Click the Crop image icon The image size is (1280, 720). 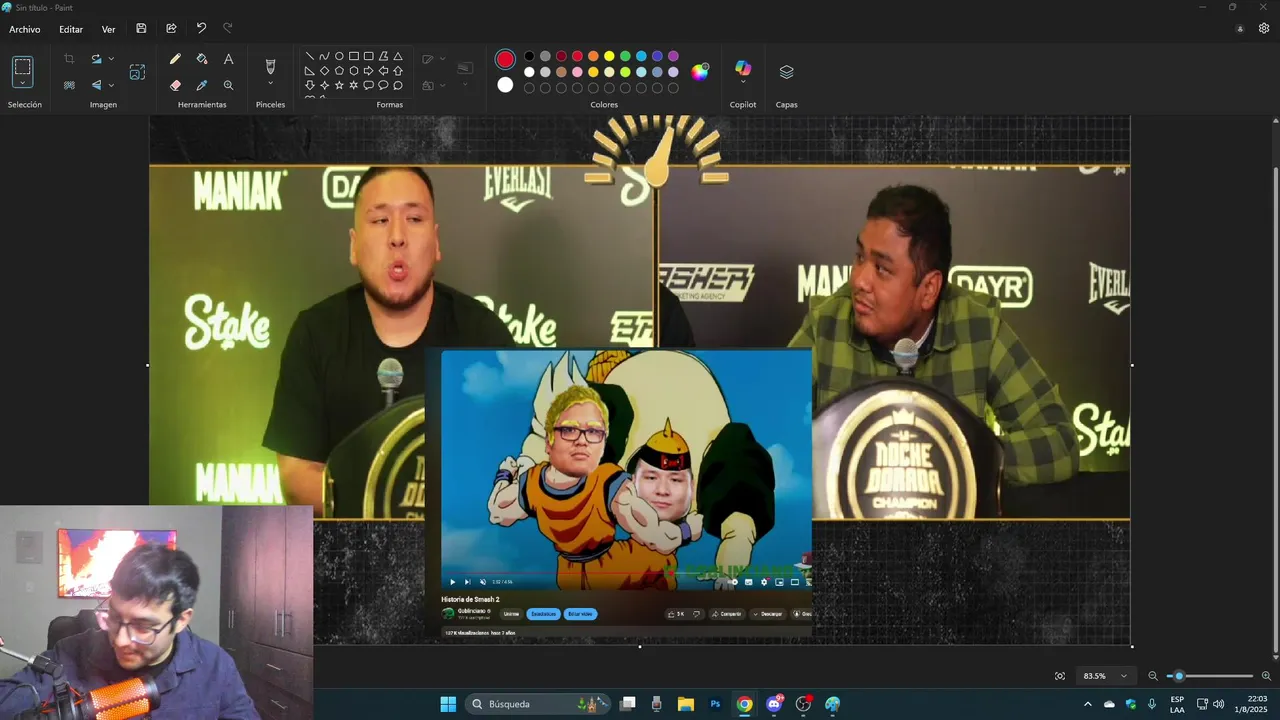click(x=69, y=59)
